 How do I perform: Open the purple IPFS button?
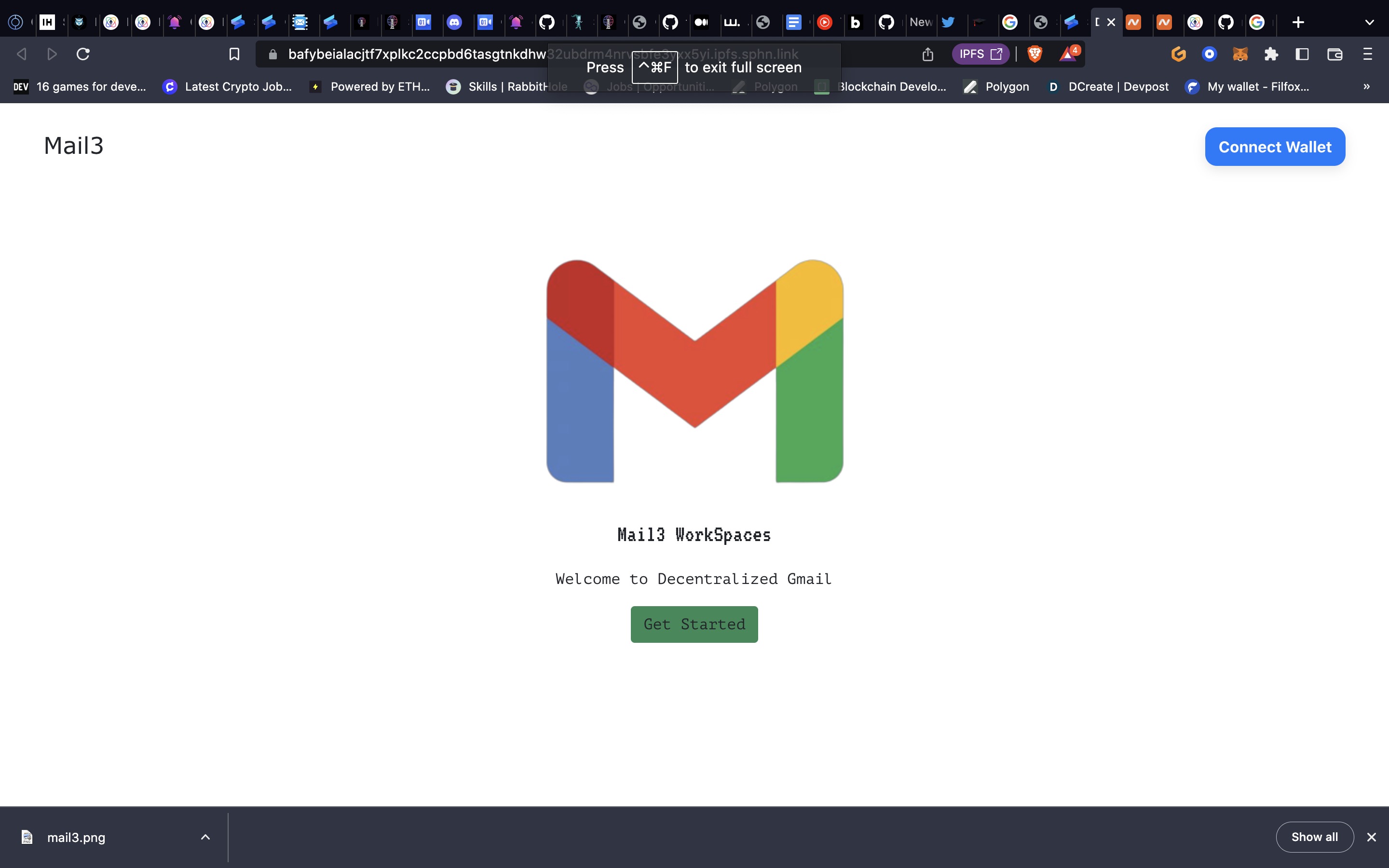click(980, 54)
